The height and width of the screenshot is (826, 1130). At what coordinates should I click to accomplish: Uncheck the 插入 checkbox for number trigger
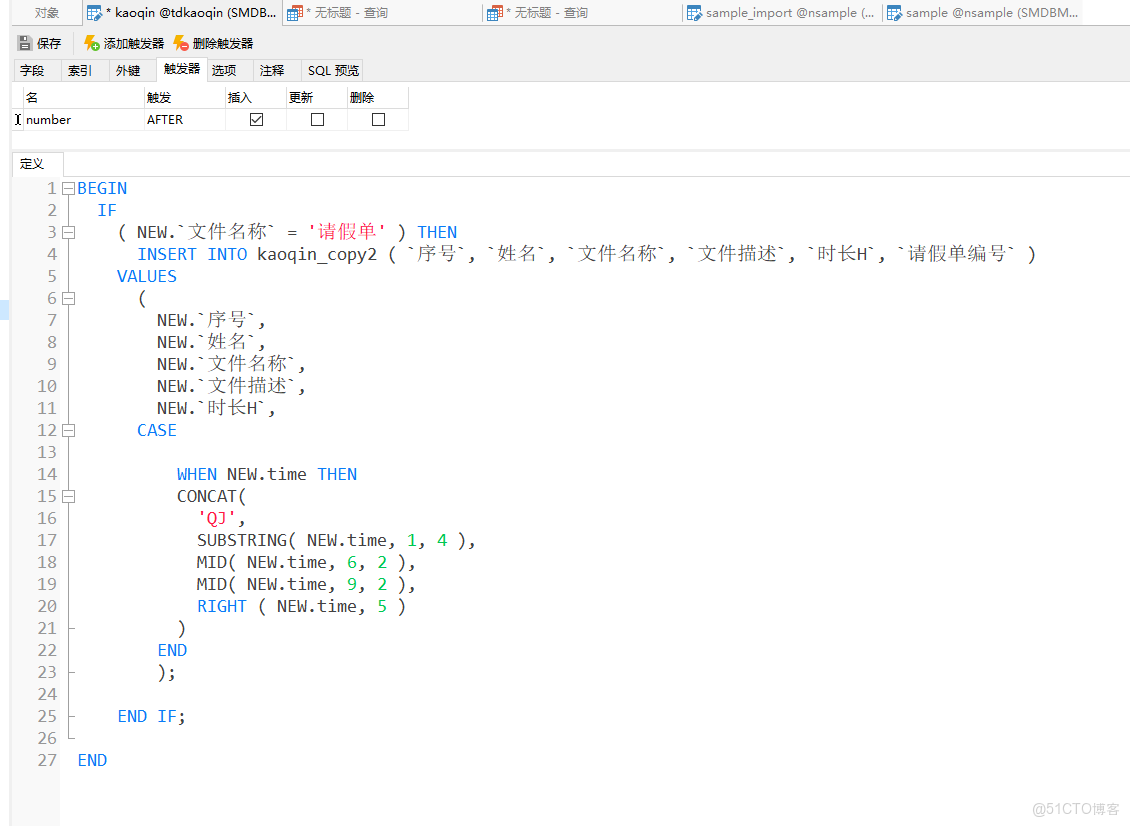(x=255, y=119)
